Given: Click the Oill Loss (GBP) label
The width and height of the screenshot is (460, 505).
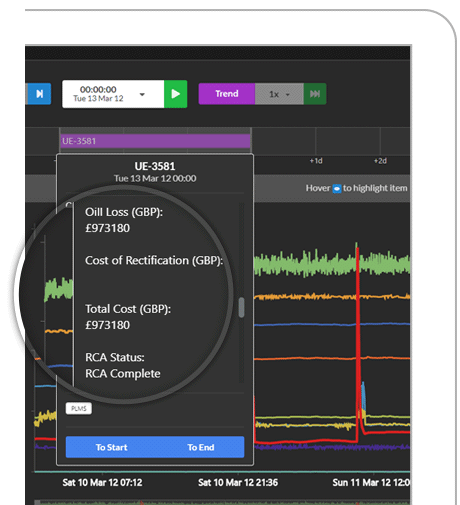Looking at the screenshot, I should [124, 212].
